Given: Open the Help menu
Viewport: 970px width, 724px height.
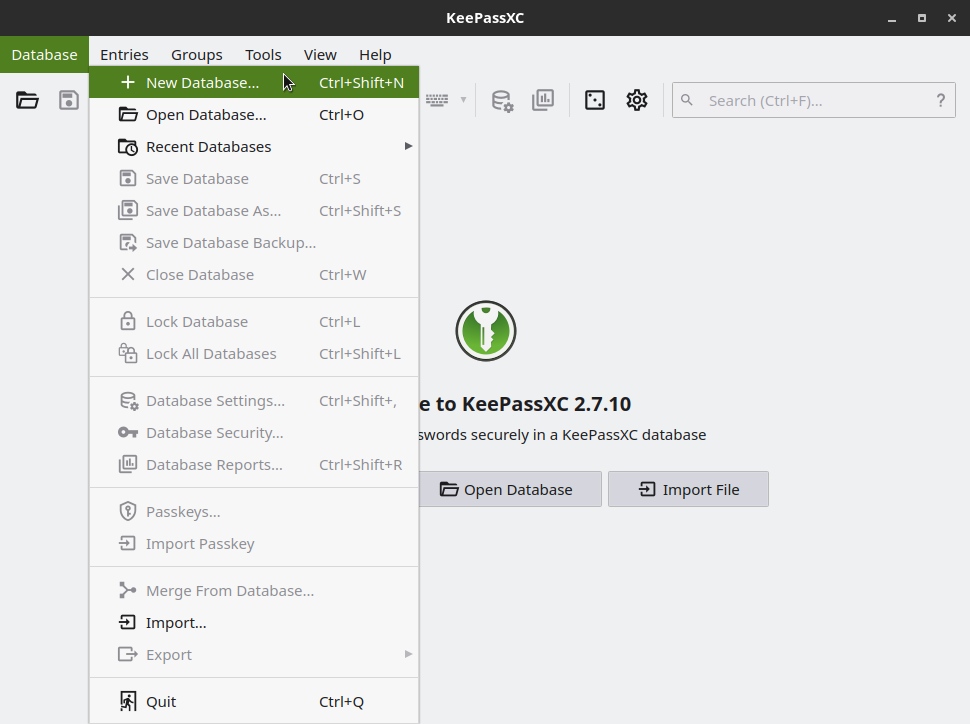Looking at the screenshot, I should (375, 54).
